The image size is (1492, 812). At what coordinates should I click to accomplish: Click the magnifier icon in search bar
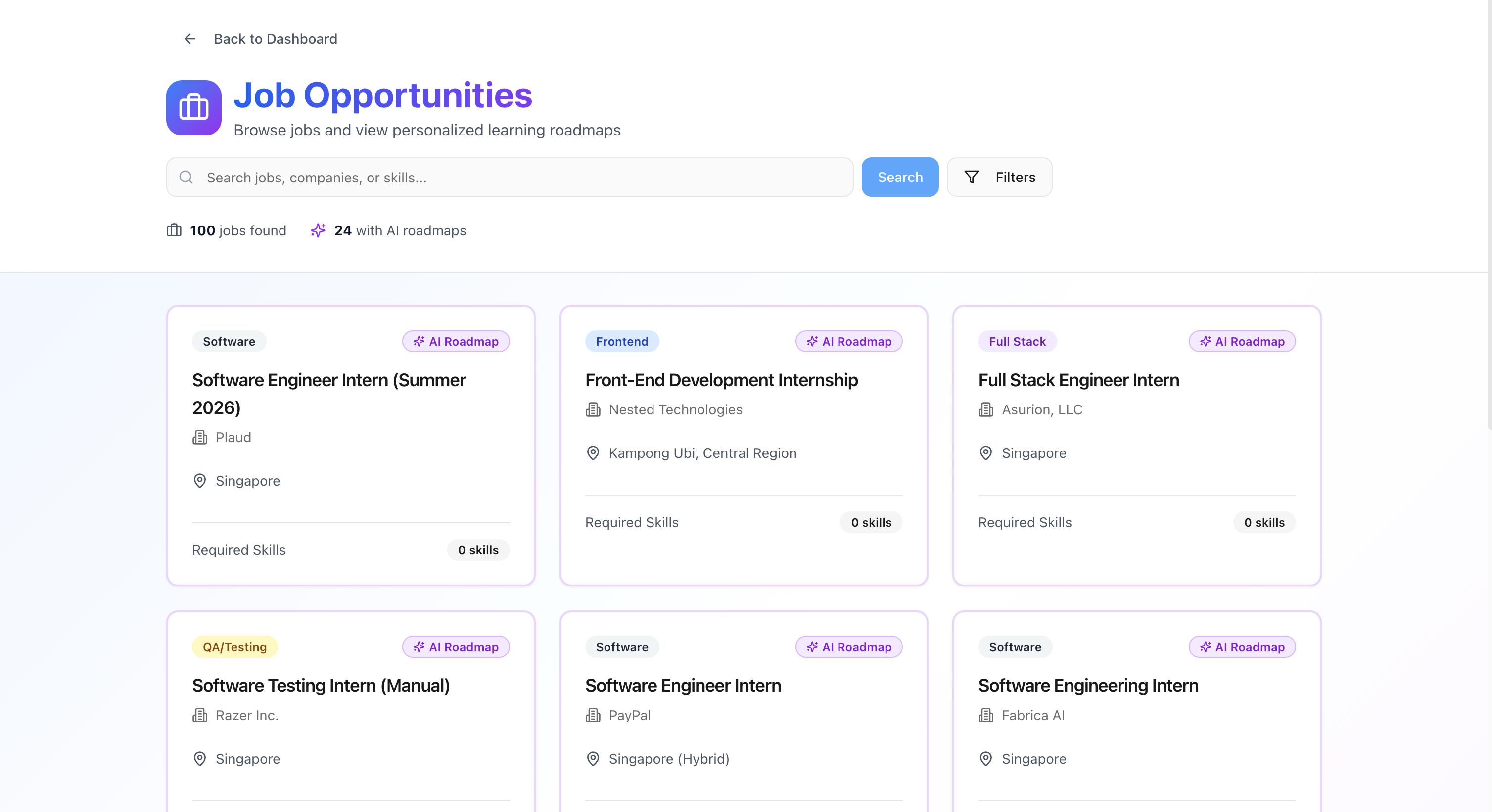pos(186,177)
